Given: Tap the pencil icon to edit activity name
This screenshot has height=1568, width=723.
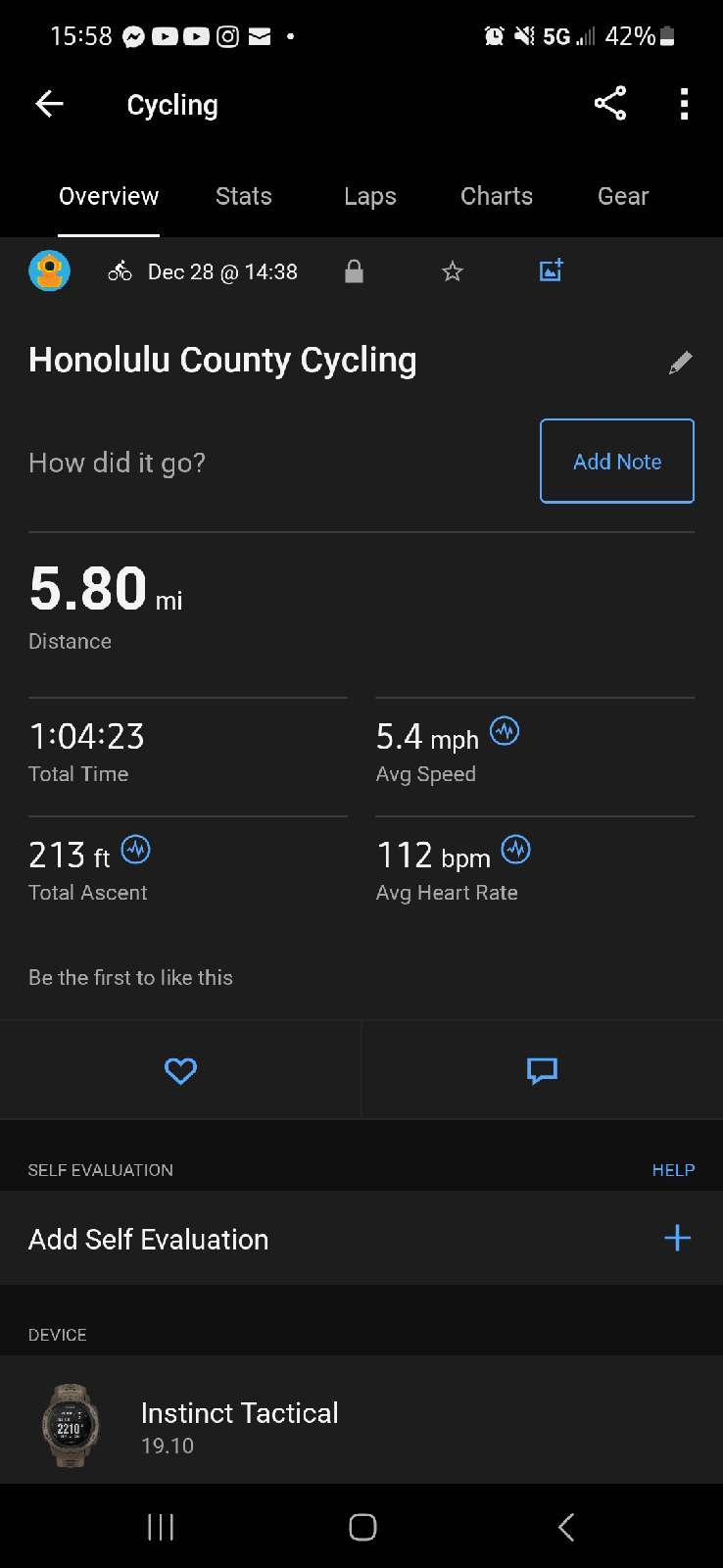Looking at the screenshot, I should [x=680, y=363].
